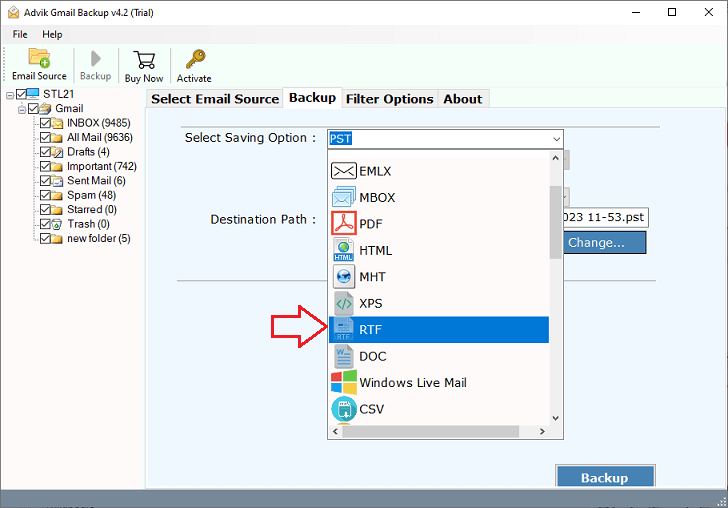Select Sent Mail (6) folder label
This screenshot has height=508, width=728.
[96, 181]
